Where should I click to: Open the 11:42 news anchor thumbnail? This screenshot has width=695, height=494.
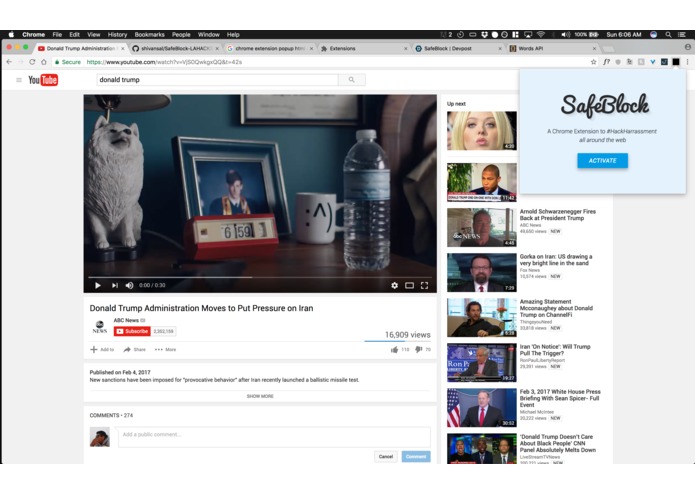pyautogui.click(x=482, y=182)
